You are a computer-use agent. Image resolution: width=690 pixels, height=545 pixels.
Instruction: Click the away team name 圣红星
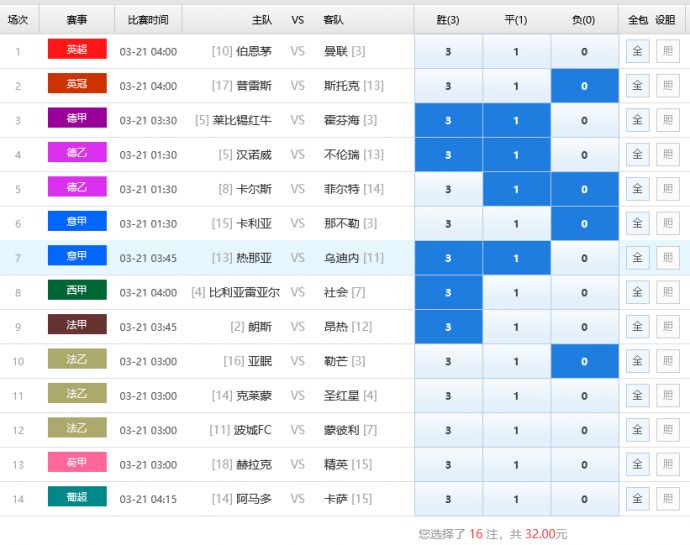pyautogui.click(x=341, y=396)
